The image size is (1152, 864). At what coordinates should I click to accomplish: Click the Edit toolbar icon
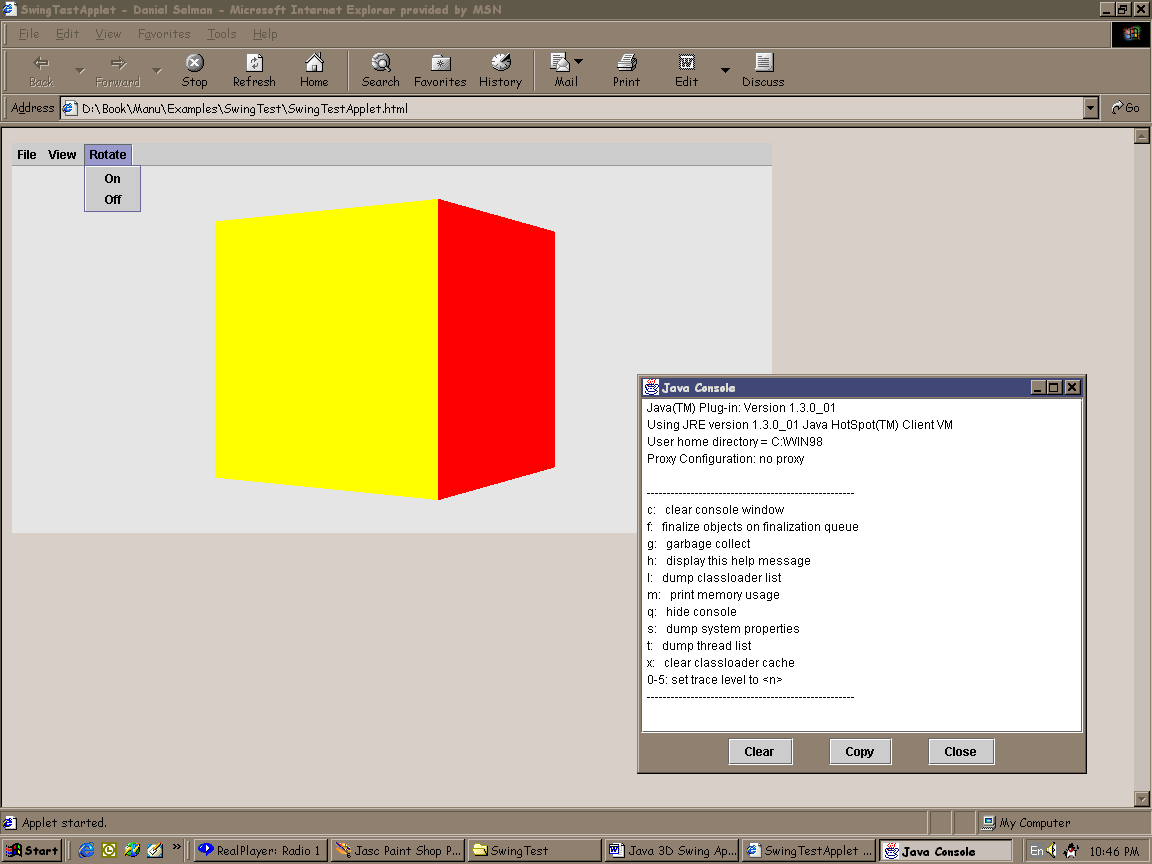[687, 62]
